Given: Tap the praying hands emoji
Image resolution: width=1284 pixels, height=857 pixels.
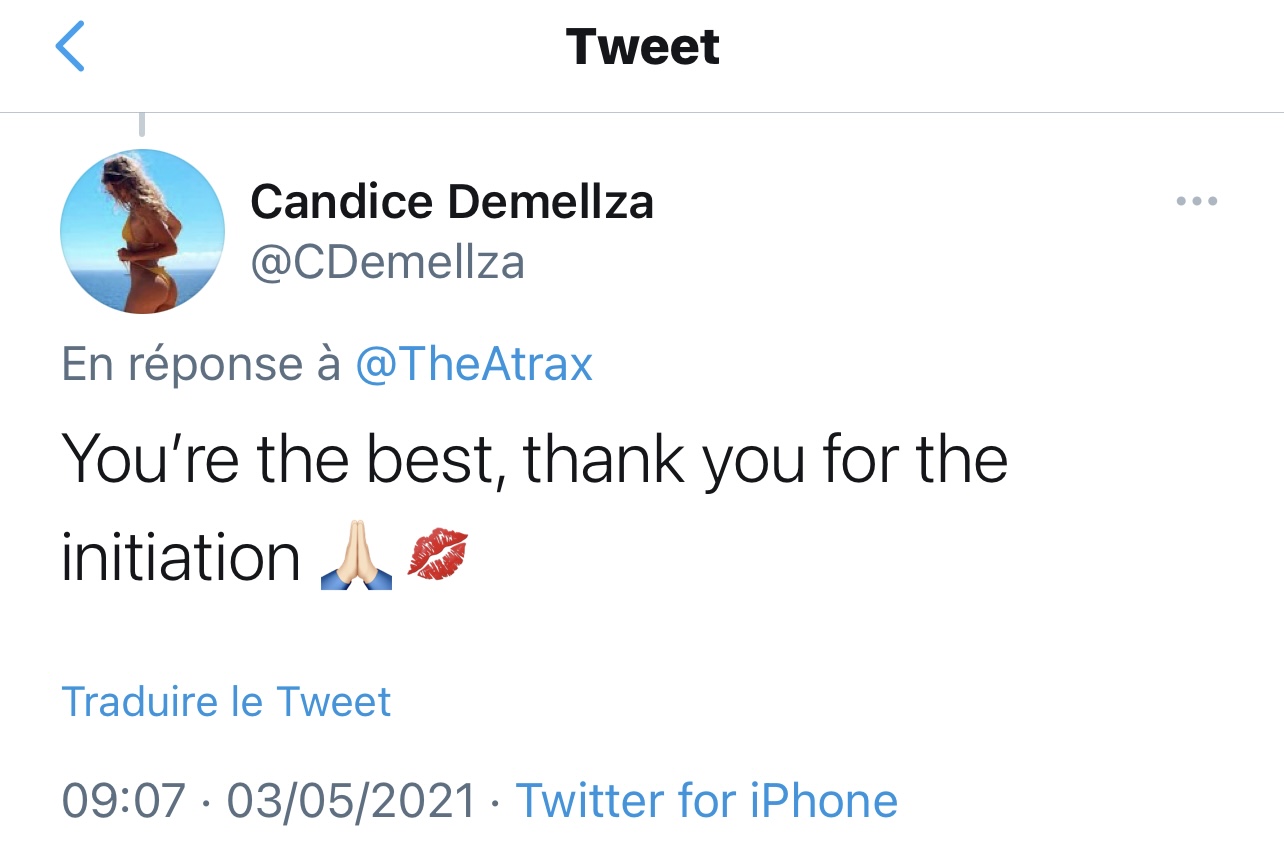Looking at the screenshot, I should [357, 558].
